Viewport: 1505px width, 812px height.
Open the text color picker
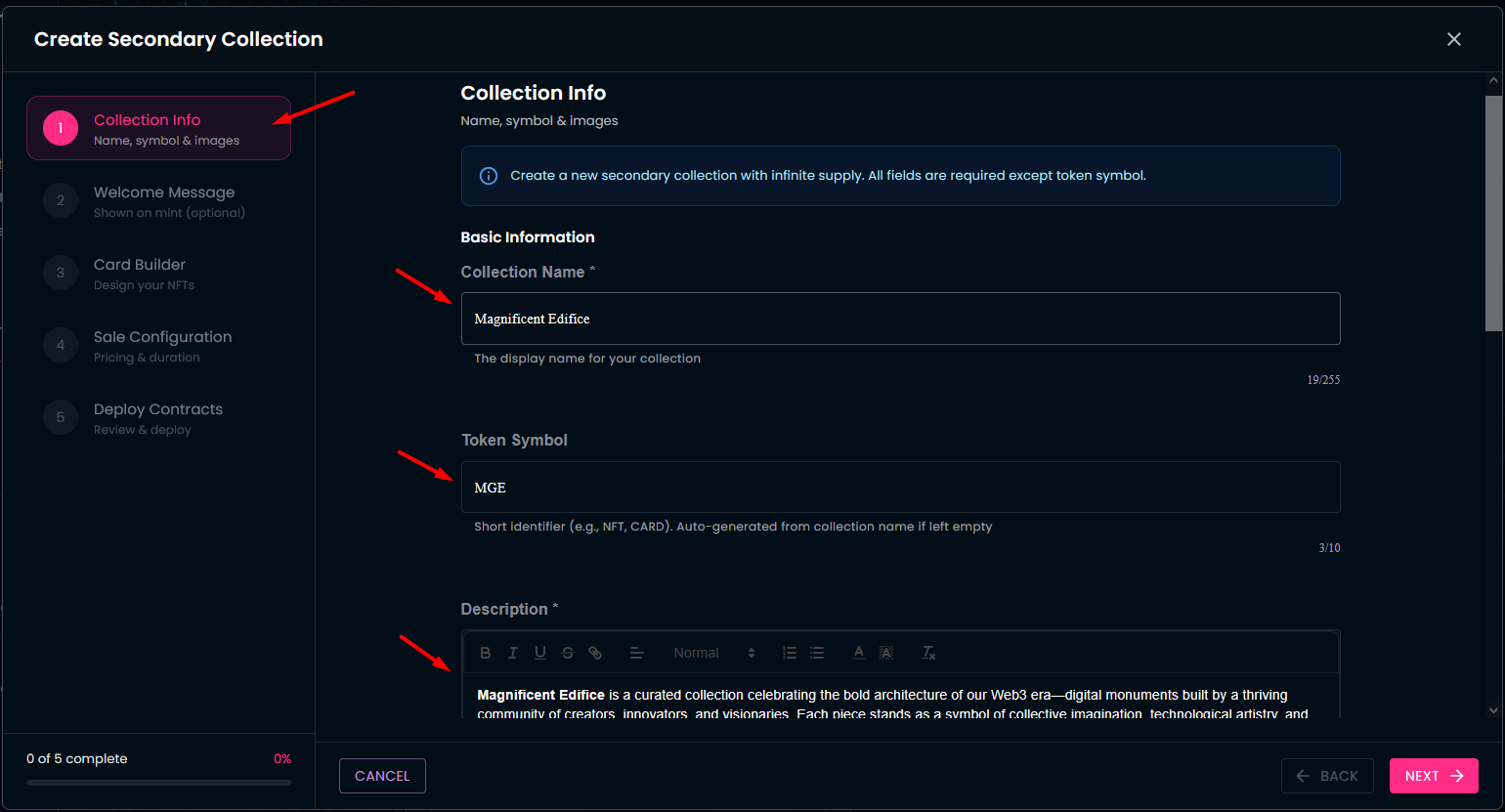point(858,653)
